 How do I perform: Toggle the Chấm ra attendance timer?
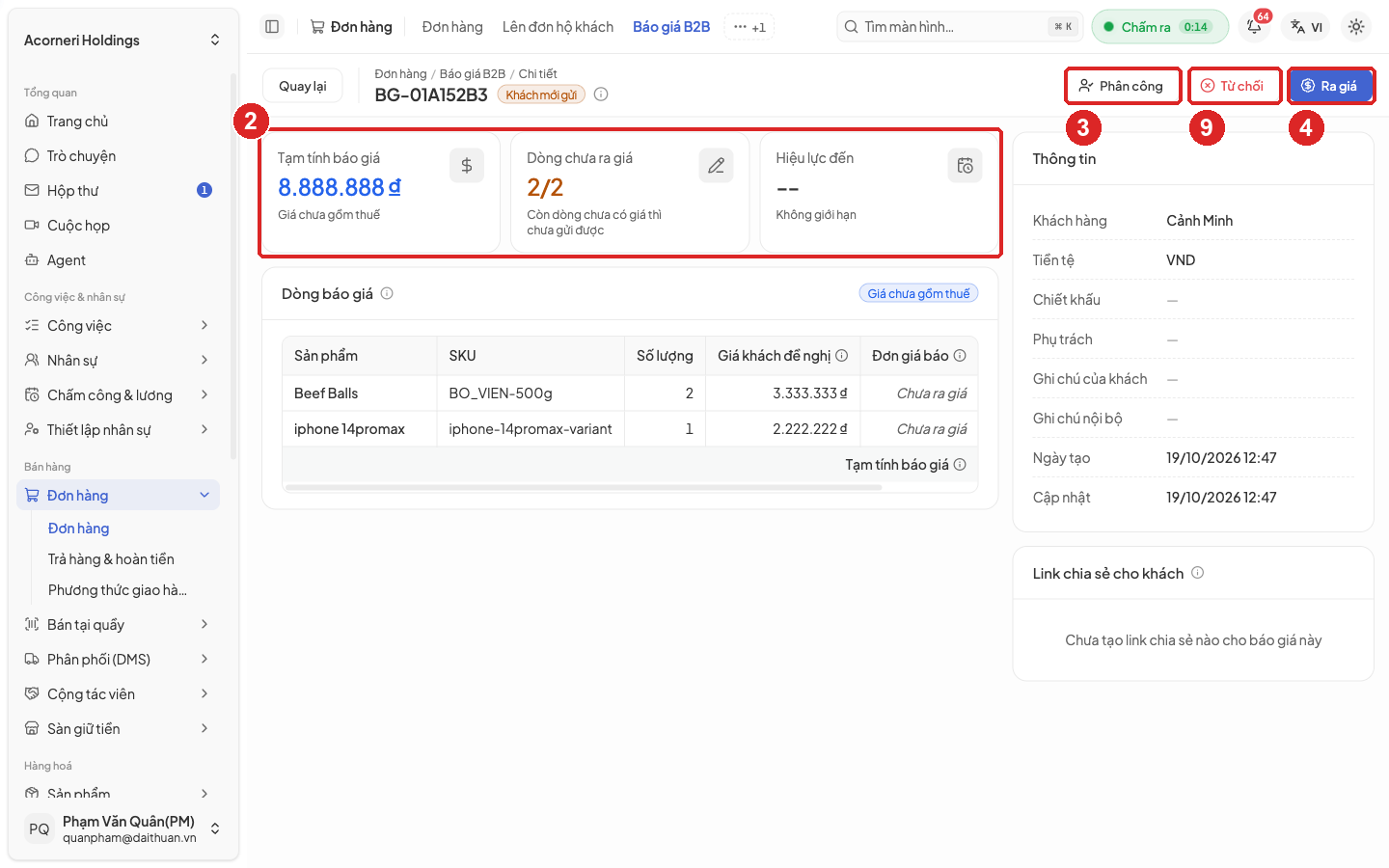[x=1159, y=27]
